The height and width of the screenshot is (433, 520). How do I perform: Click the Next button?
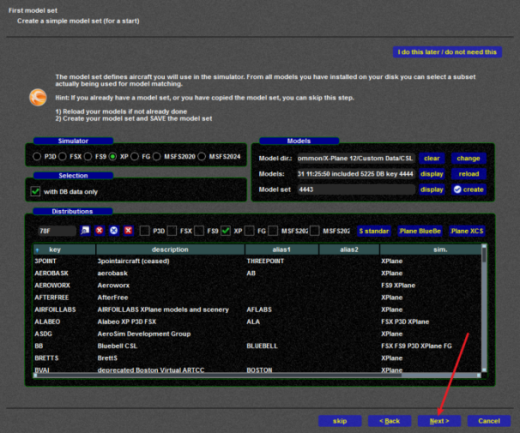[439, 421]
